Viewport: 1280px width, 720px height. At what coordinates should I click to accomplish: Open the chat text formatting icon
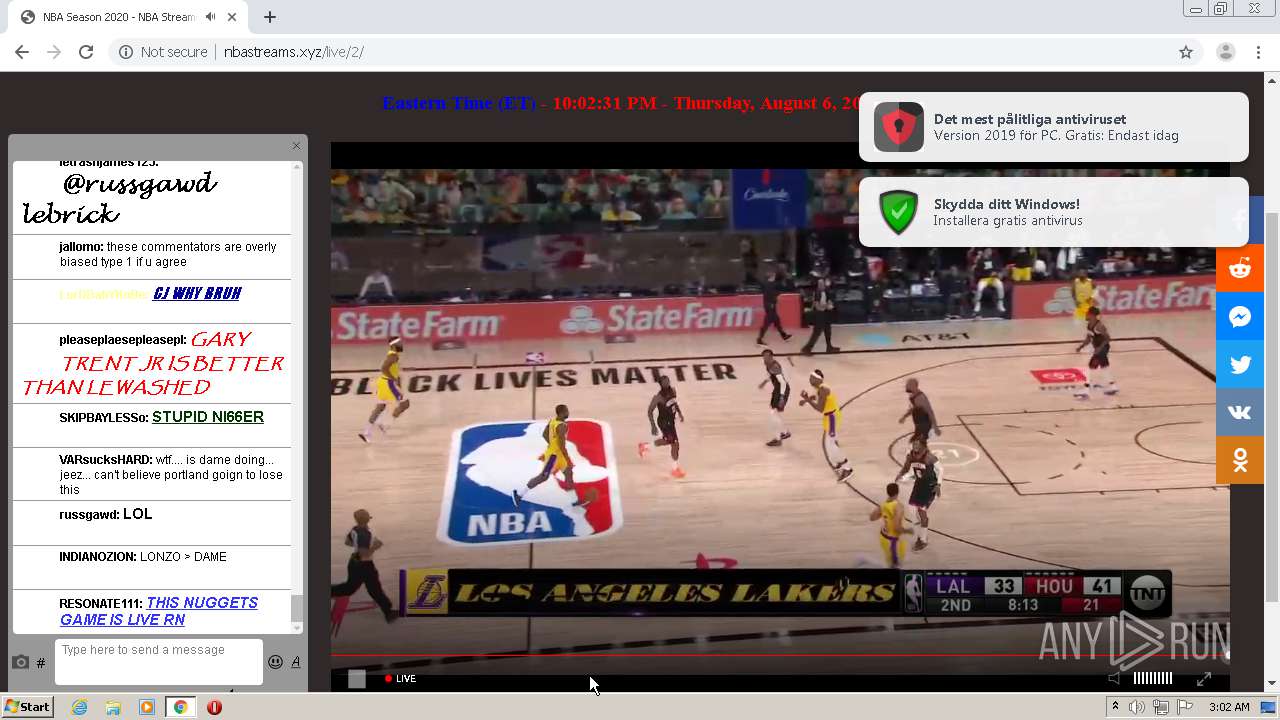296,662
